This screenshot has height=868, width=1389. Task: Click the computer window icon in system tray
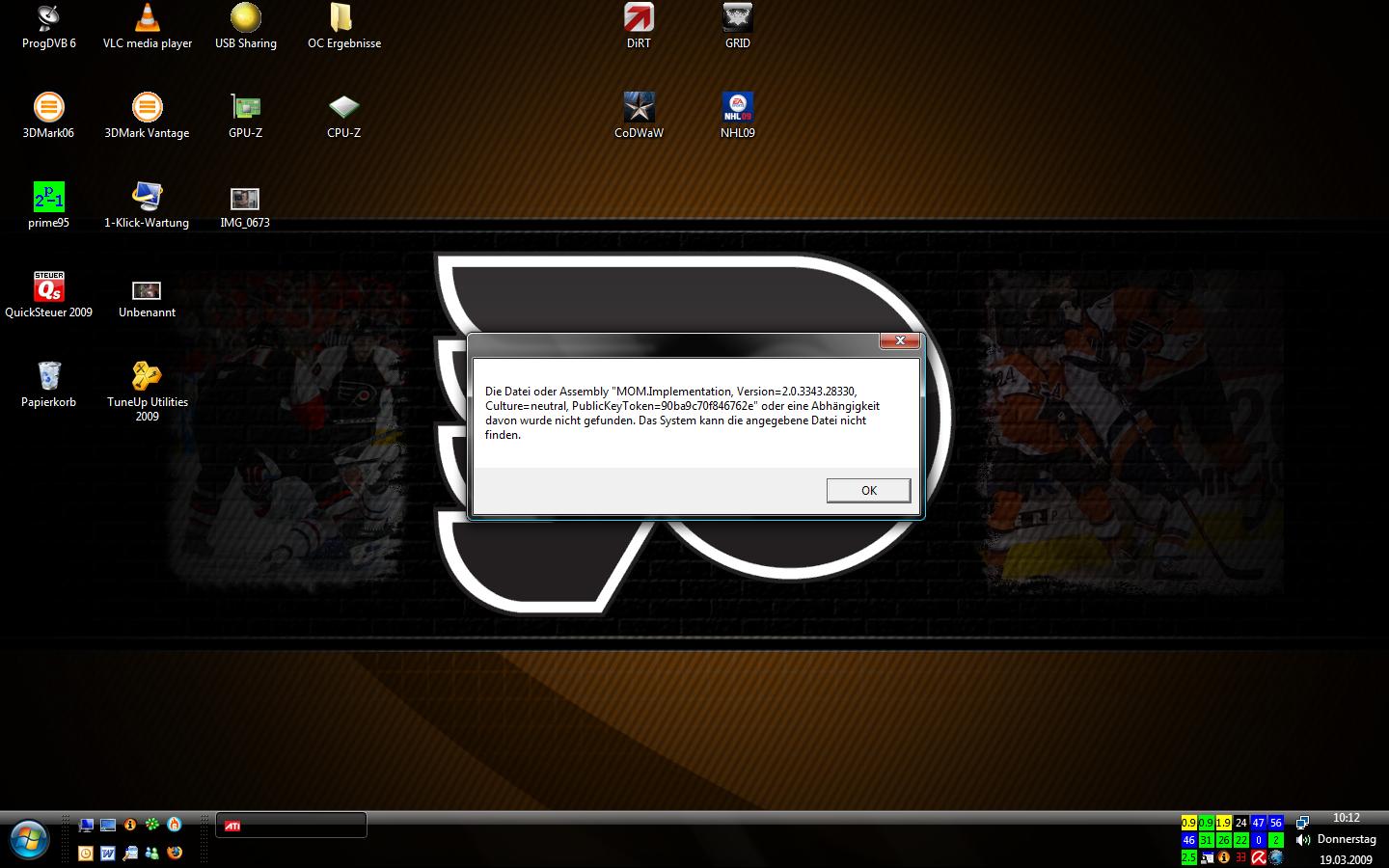tap(1207, 857)
